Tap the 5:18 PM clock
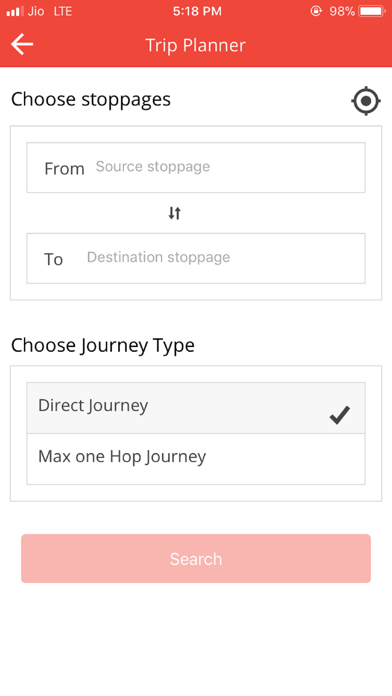Viewport: 392px width, 696px height. [197, 12]
